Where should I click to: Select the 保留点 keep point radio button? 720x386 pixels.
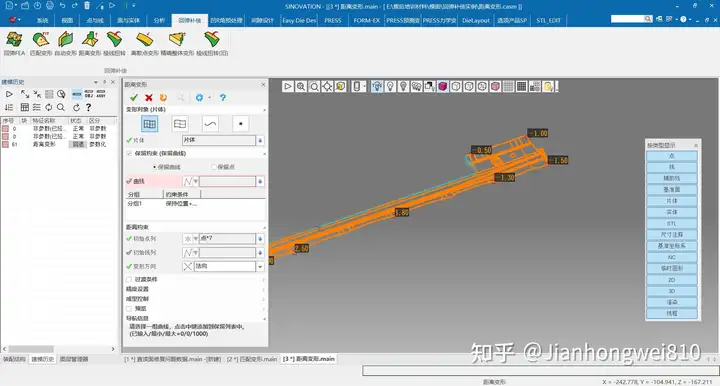214,167
